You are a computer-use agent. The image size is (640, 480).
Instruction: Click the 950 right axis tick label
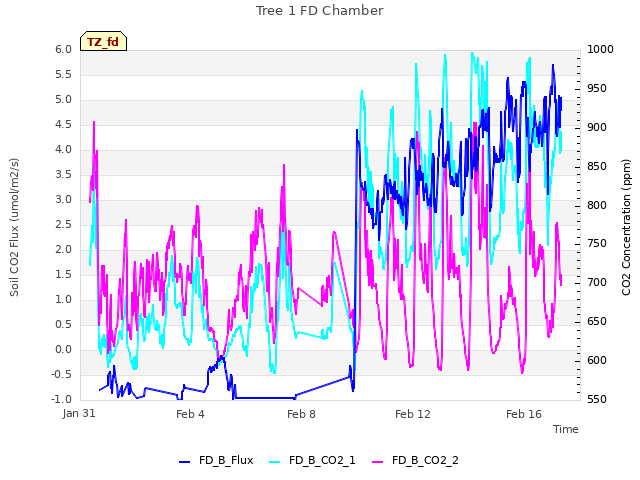pos(597,88)
